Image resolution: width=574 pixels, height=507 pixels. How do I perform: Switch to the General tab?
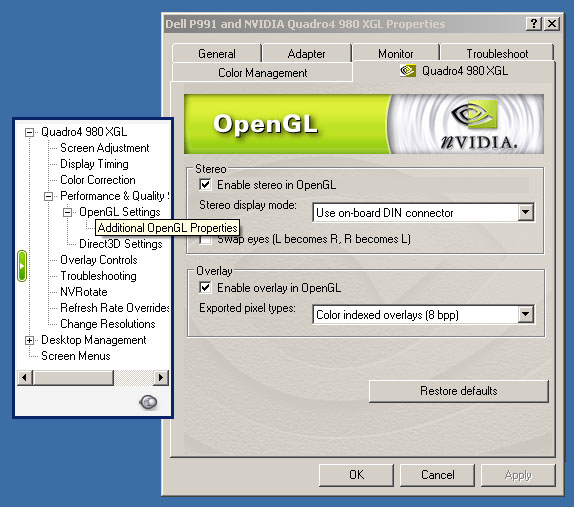[x=217, y=53]
